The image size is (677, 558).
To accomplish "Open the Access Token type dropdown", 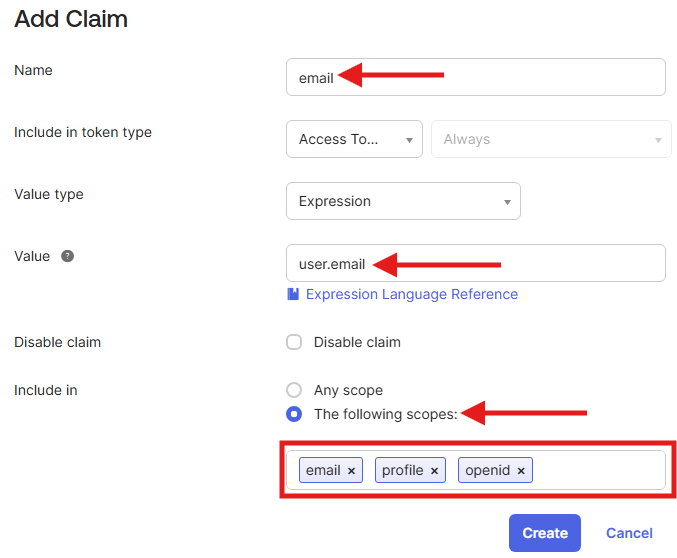I will click(354, 139).
